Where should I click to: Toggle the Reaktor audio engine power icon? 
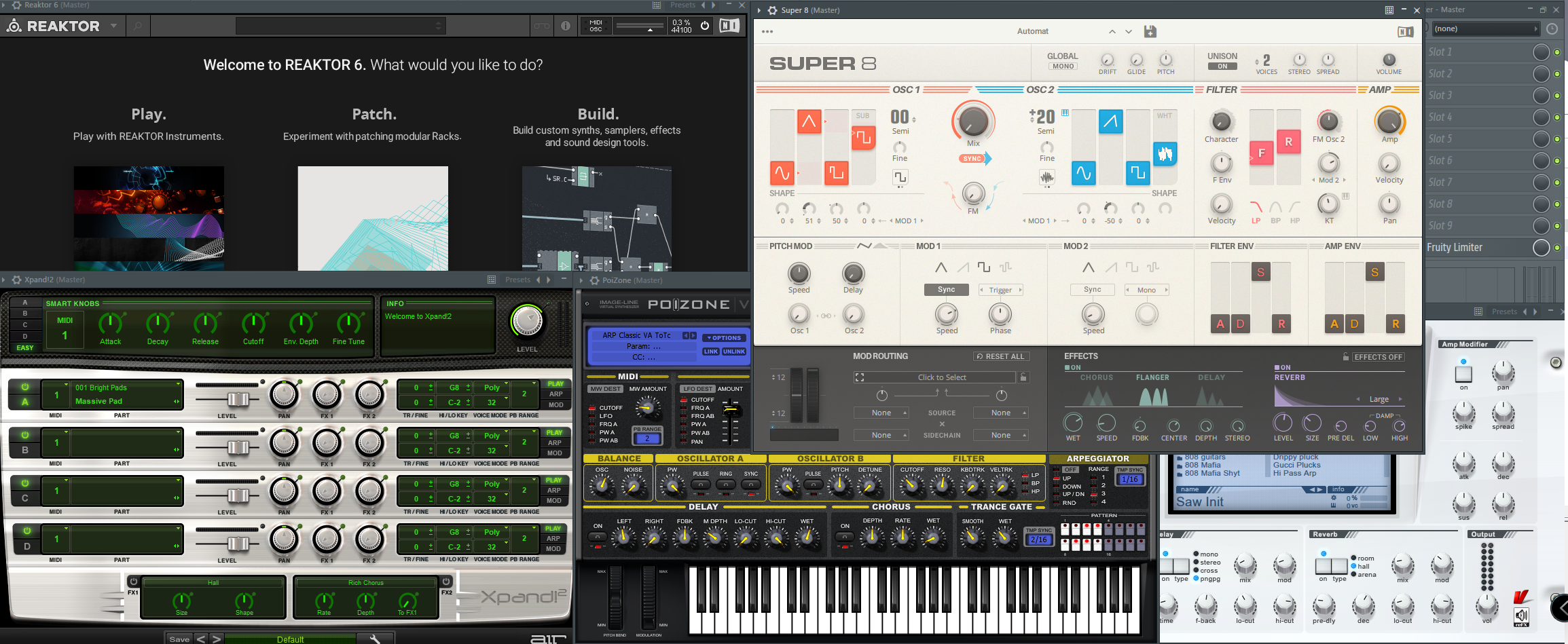(705, 26)
